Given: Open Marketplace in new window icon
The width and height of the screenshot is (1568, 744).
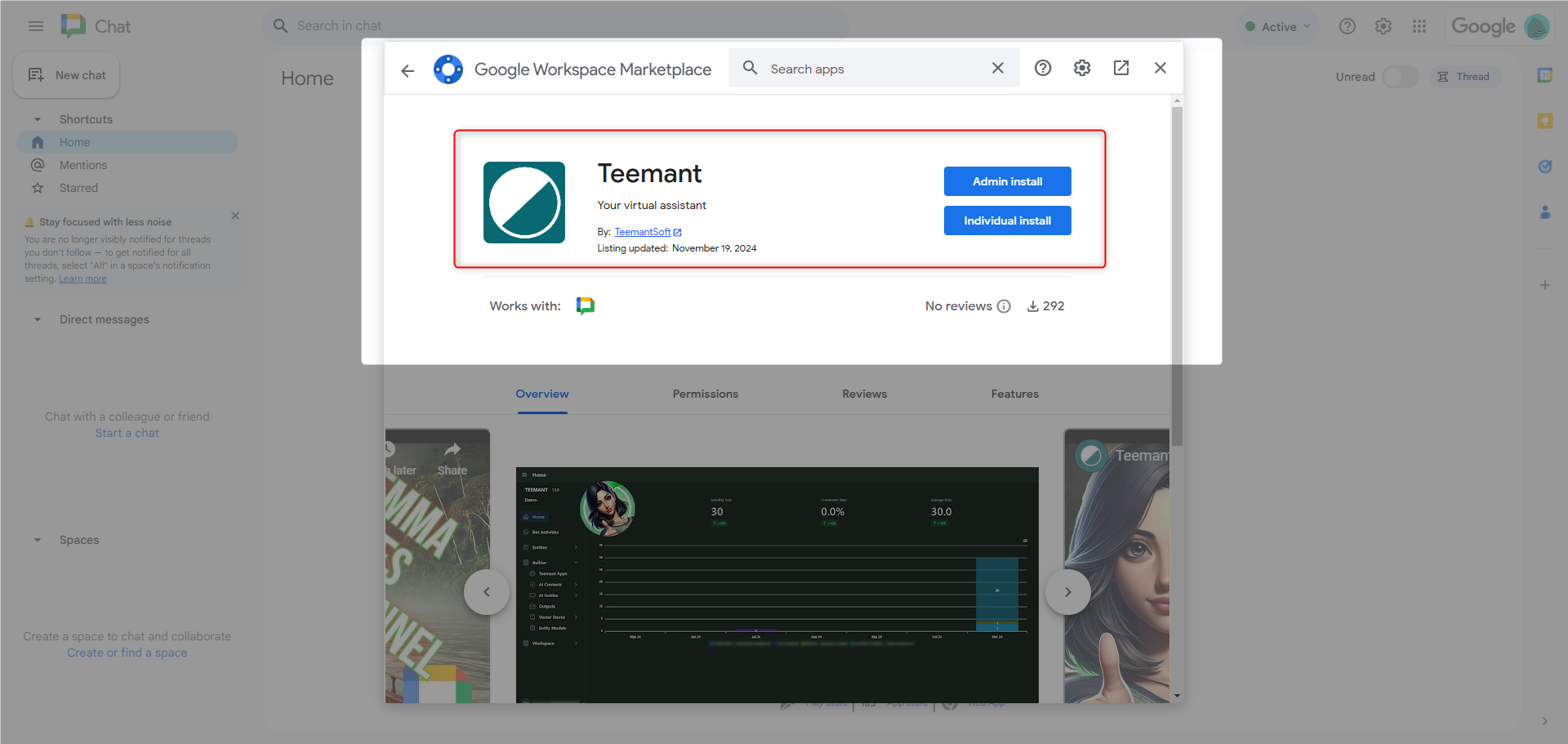Looking at the screenshot, I should click(x=1121, y=69).
